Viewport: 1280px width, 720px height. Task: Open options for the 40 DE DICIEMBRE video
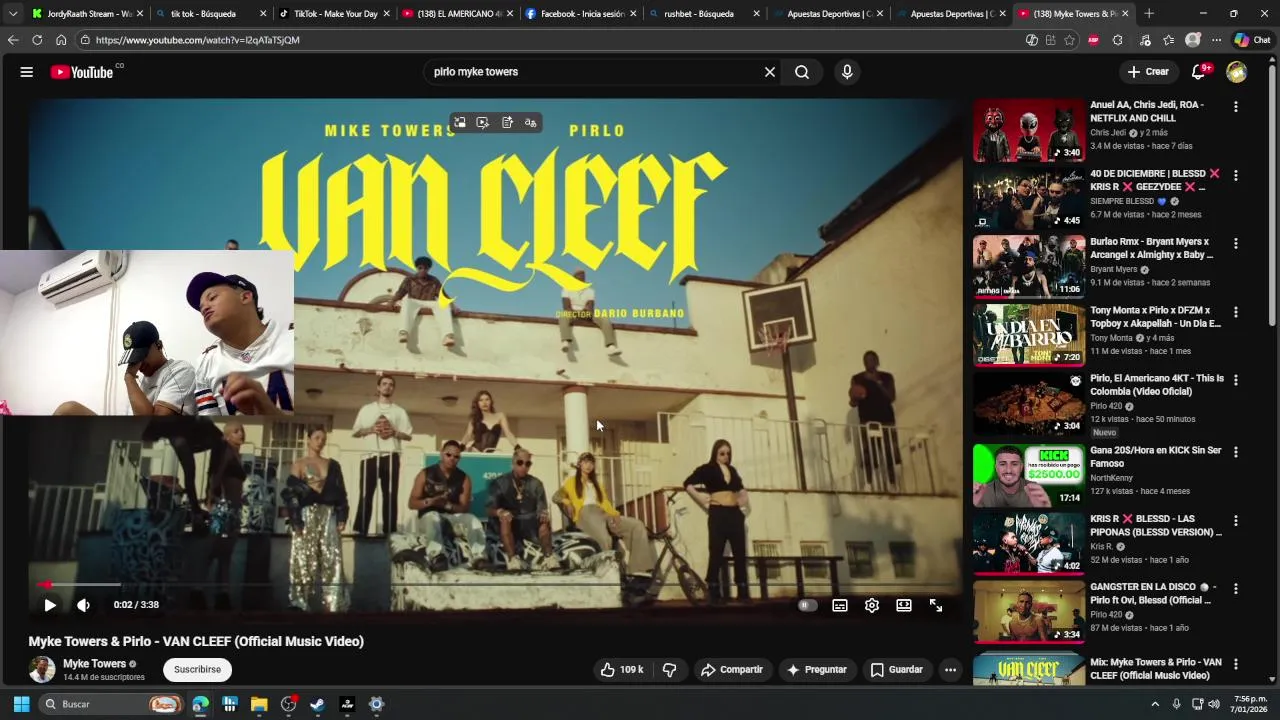[1236, 175]
